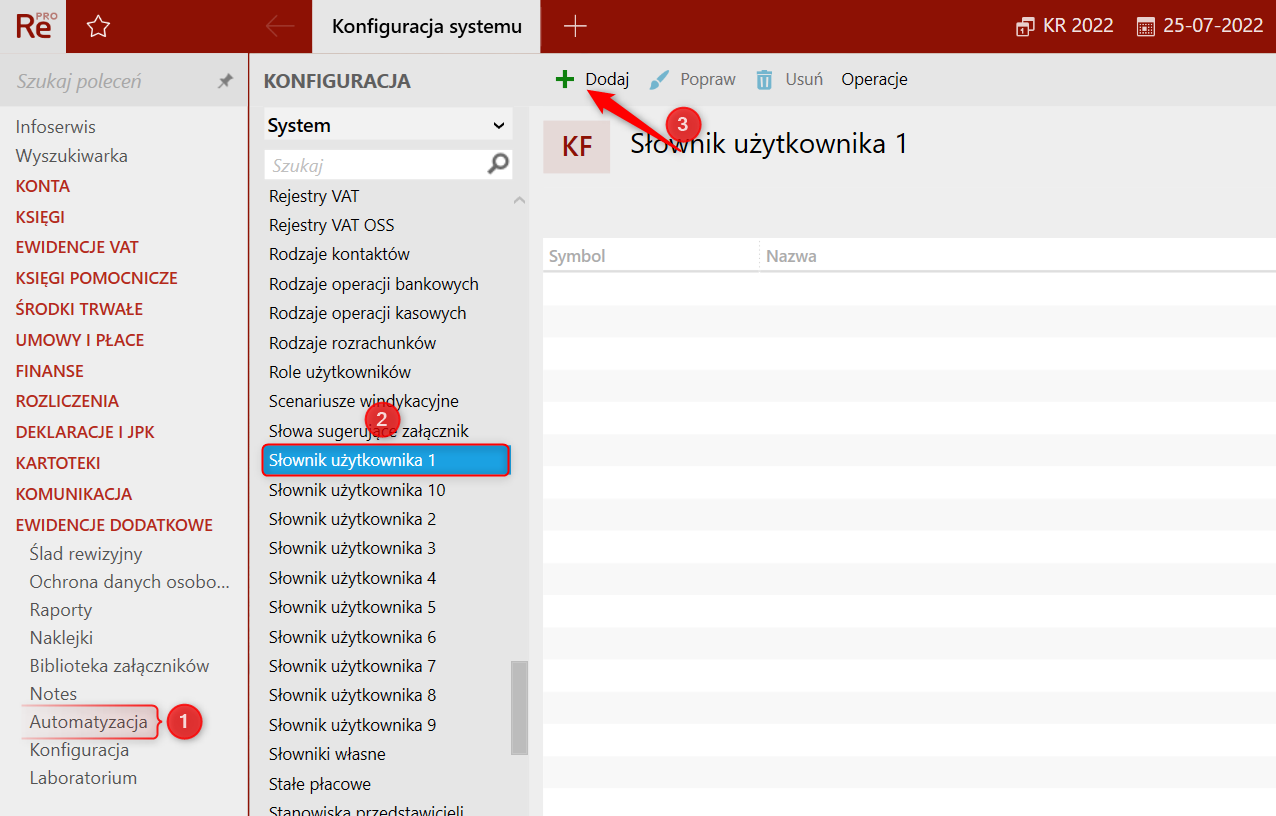Open the Operacje menu
1276x816 pixels.
pos(874,79)
